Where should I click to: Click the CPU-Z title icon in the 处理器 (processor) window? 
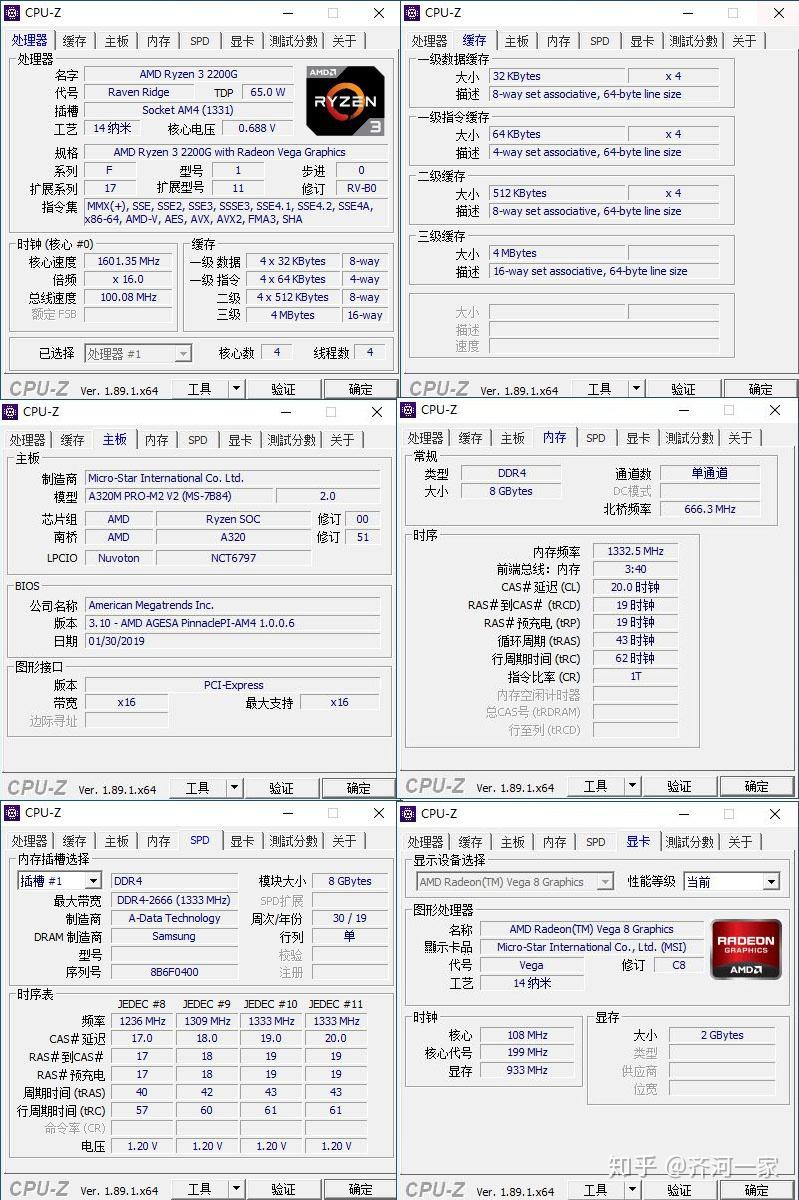click(11, 13)
